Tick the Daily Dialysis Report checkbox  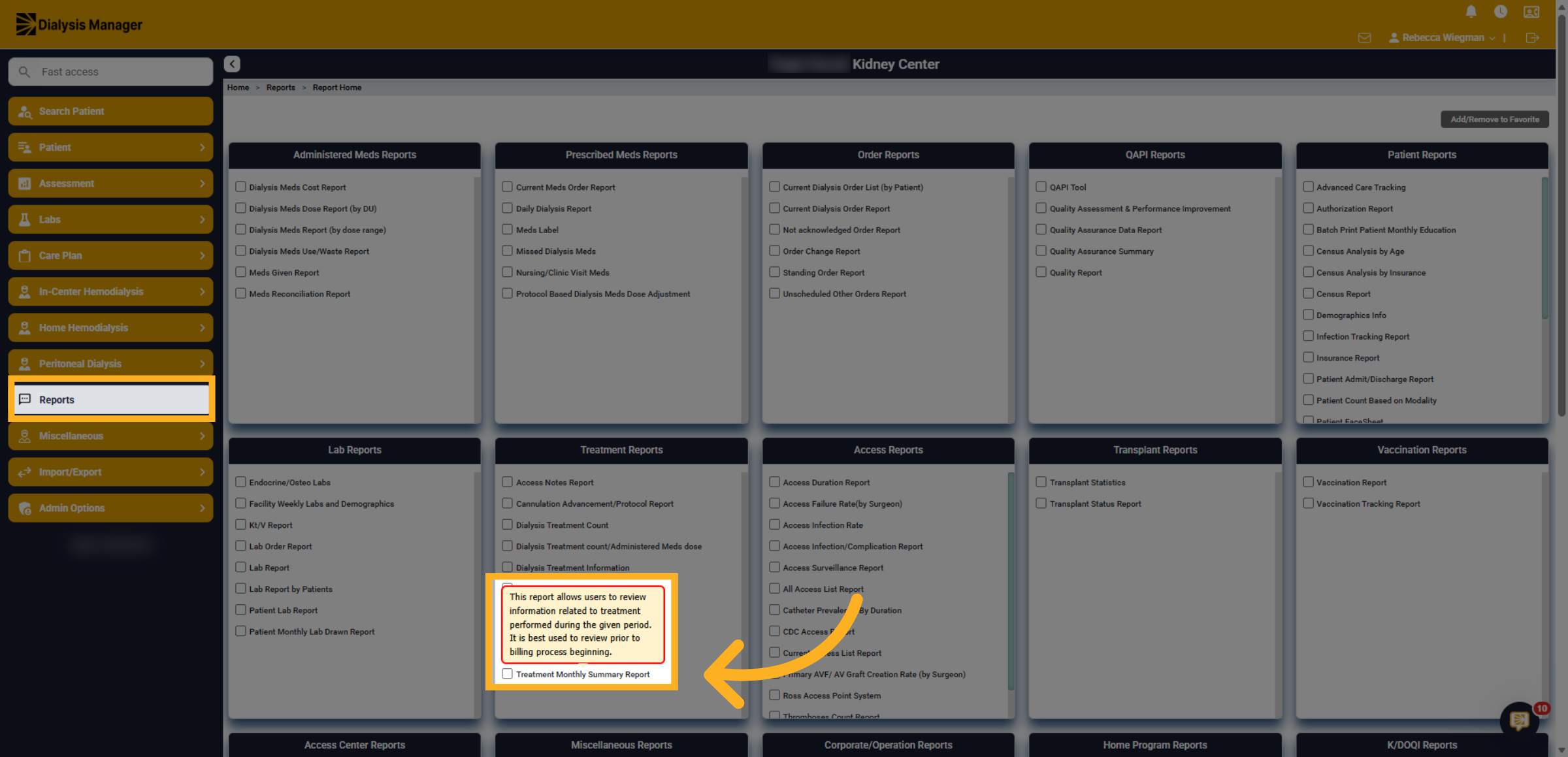pyautogui.click(x=507, y=208)
